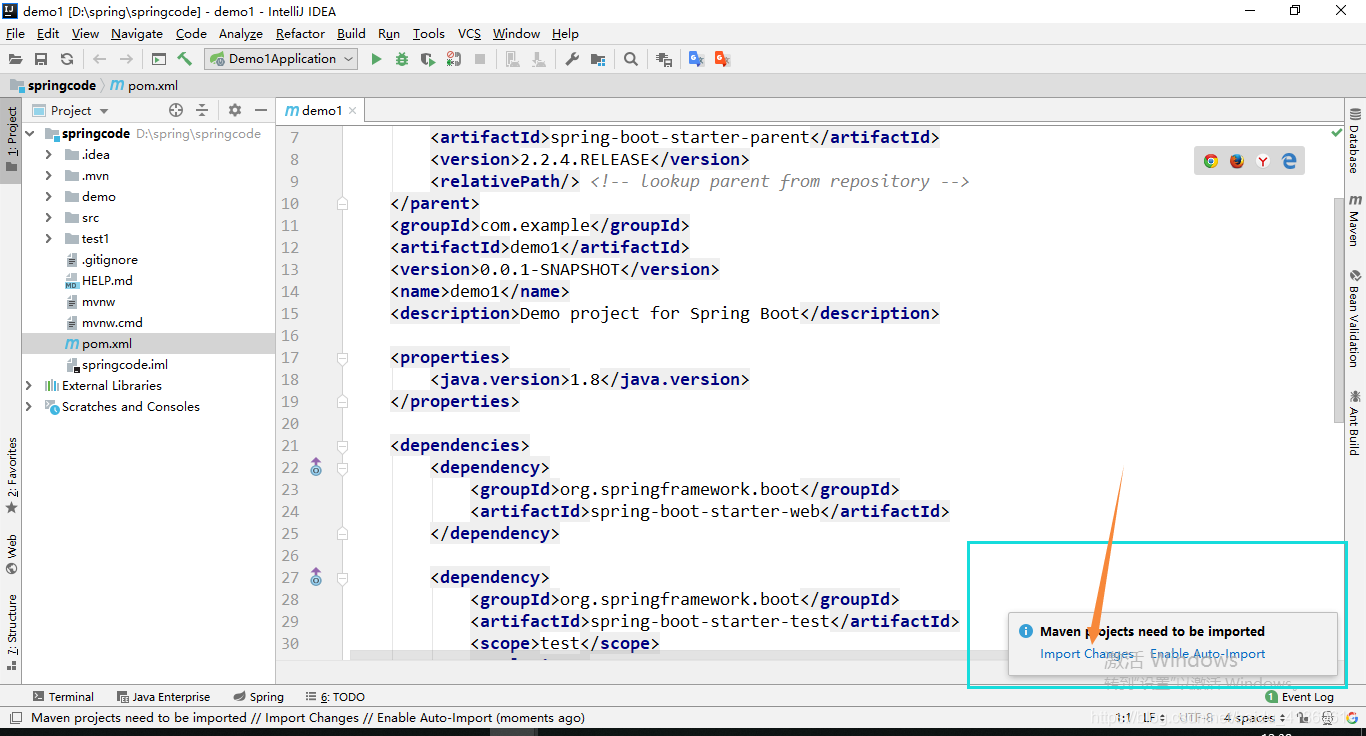Image resolution: width=1366 pixels, height=736 pixels.
Task: Expand the src folder
Action: pos(48,218)
